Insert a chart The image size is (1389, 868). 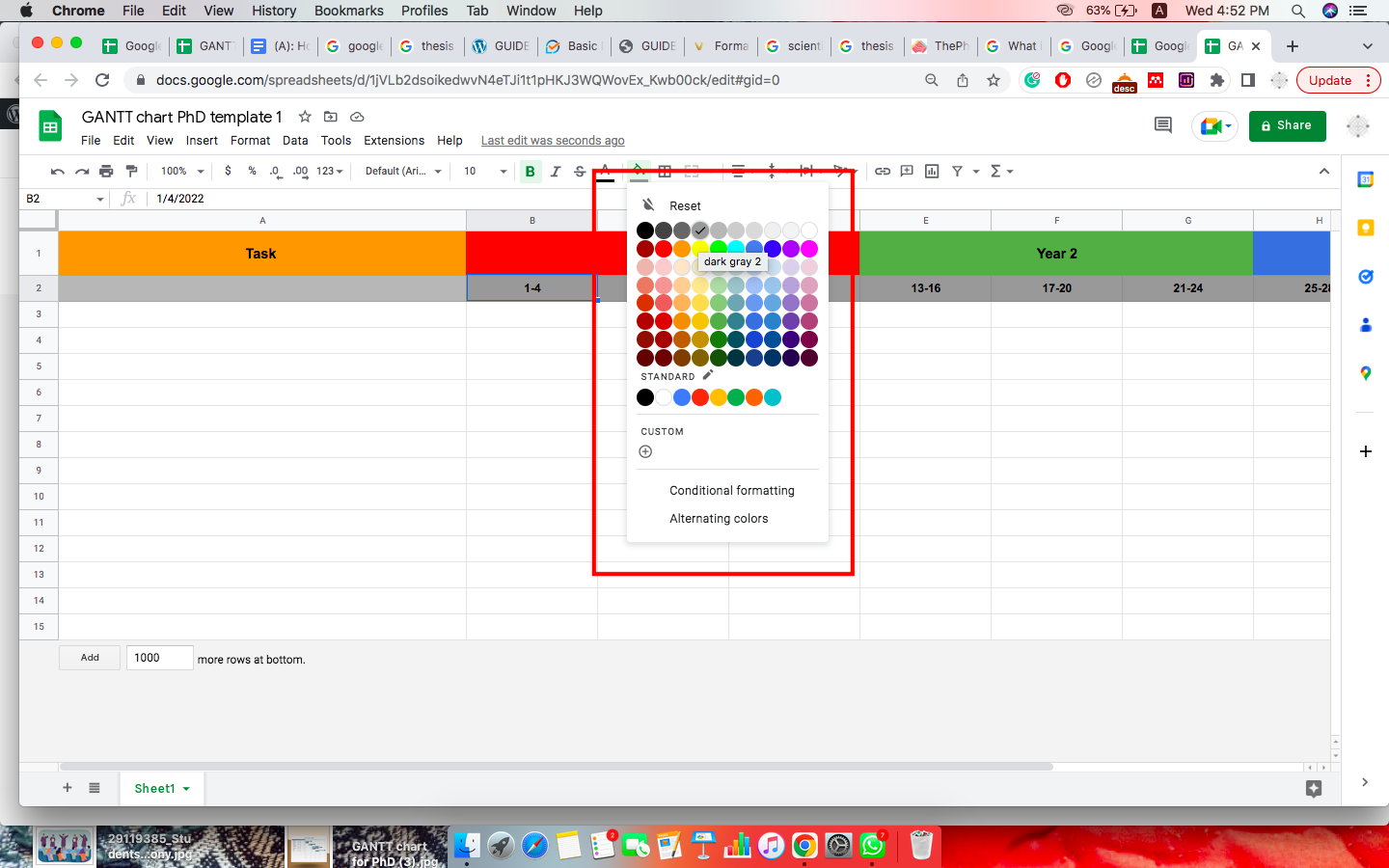pyautogui.click(x=931, y=171)
